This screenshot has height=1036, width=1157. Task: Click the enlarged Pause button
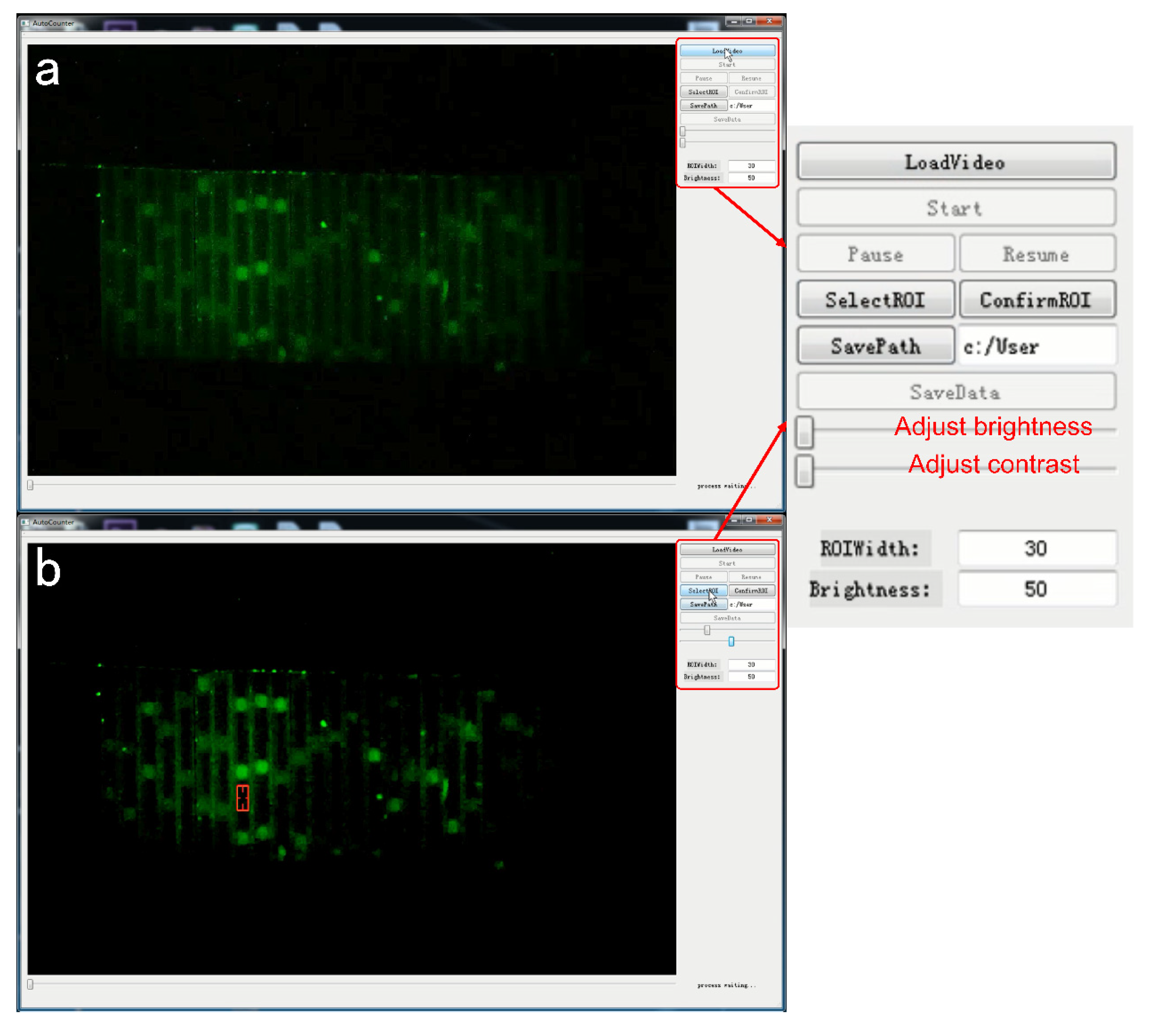875,254
